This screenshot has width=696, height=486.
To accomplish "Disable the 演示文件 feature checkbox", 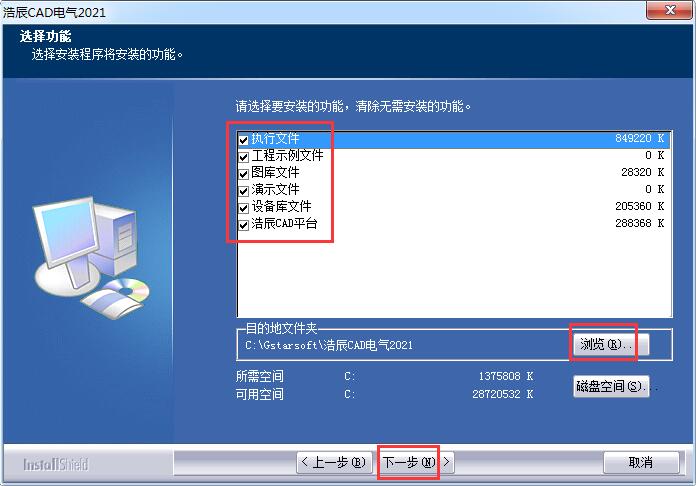I will click(243, 191).
